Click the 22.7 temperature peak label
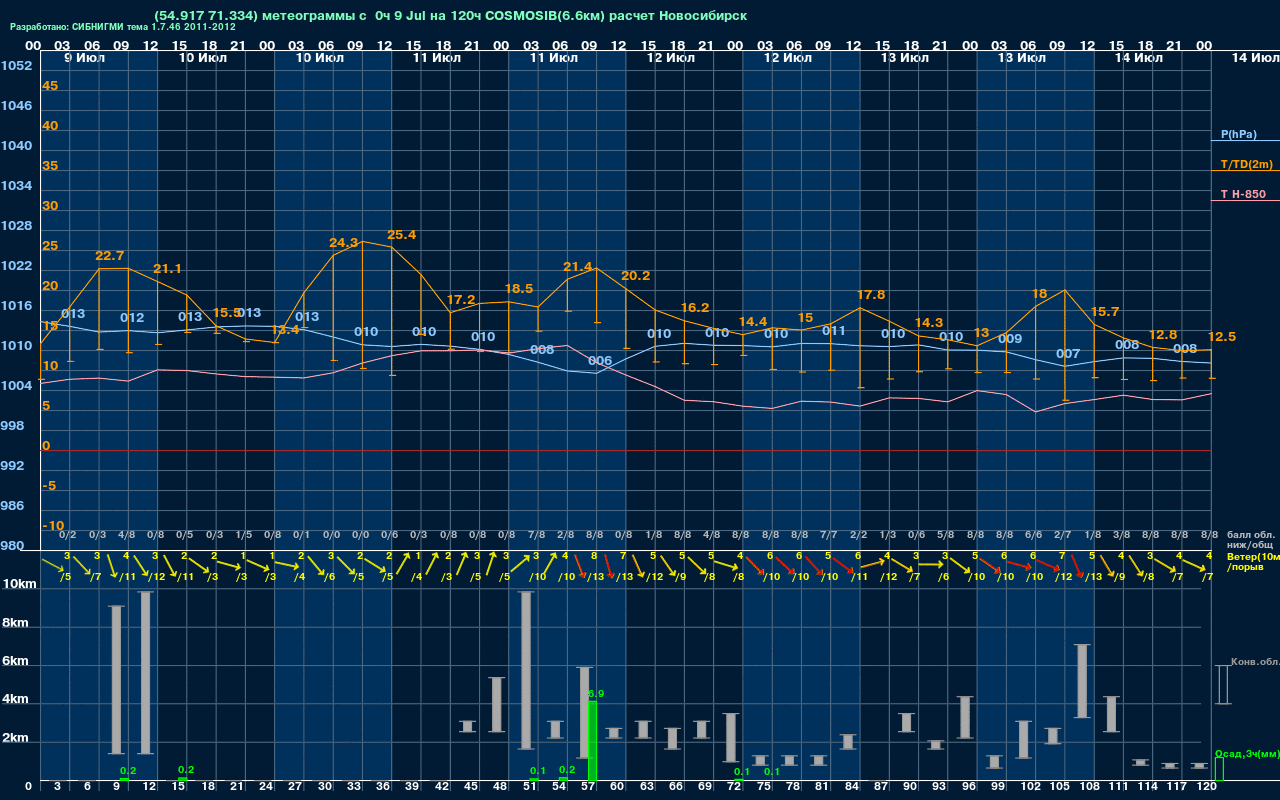 pos(109,256)
